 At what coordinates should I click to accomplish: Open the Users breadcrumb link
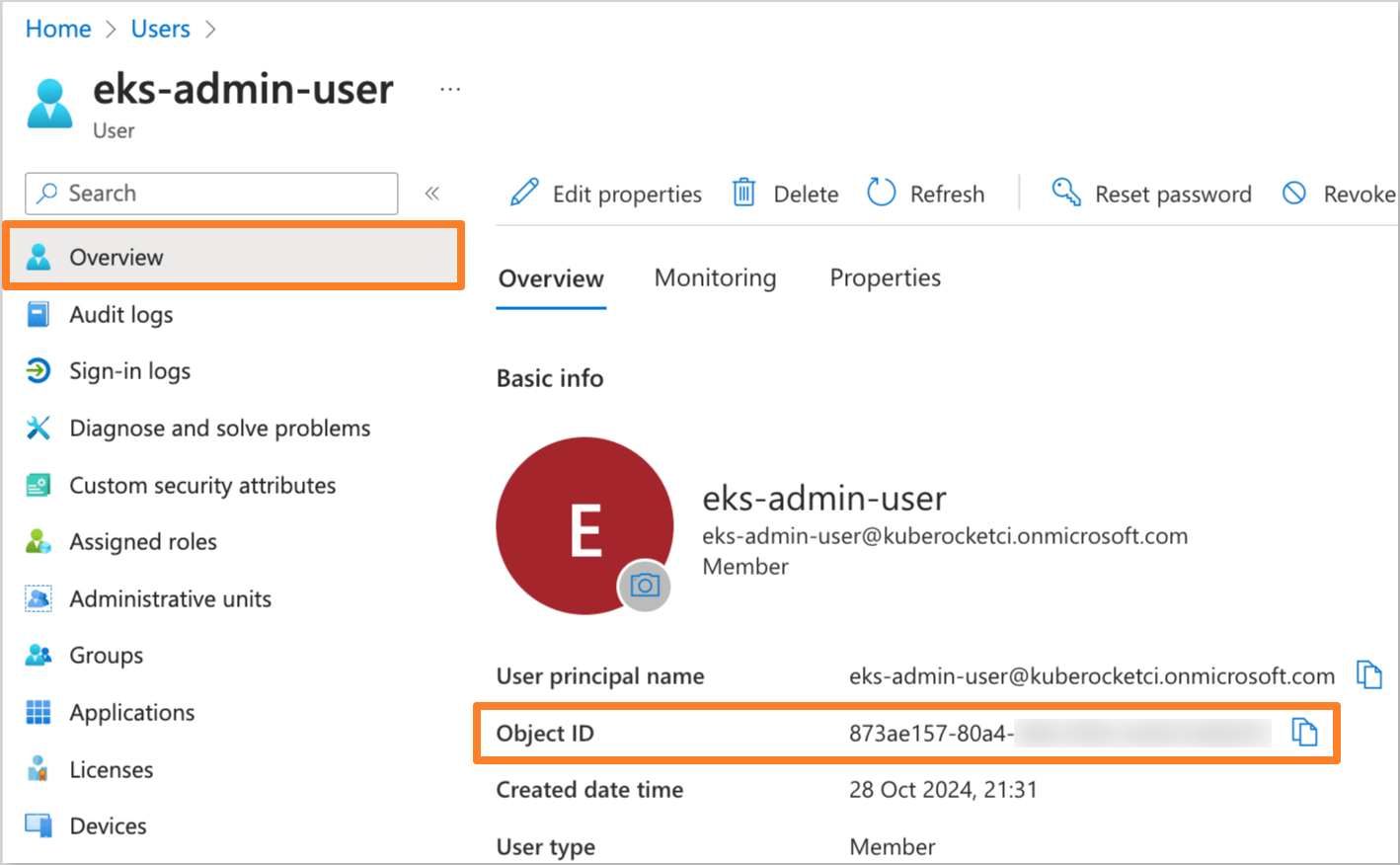160,29
